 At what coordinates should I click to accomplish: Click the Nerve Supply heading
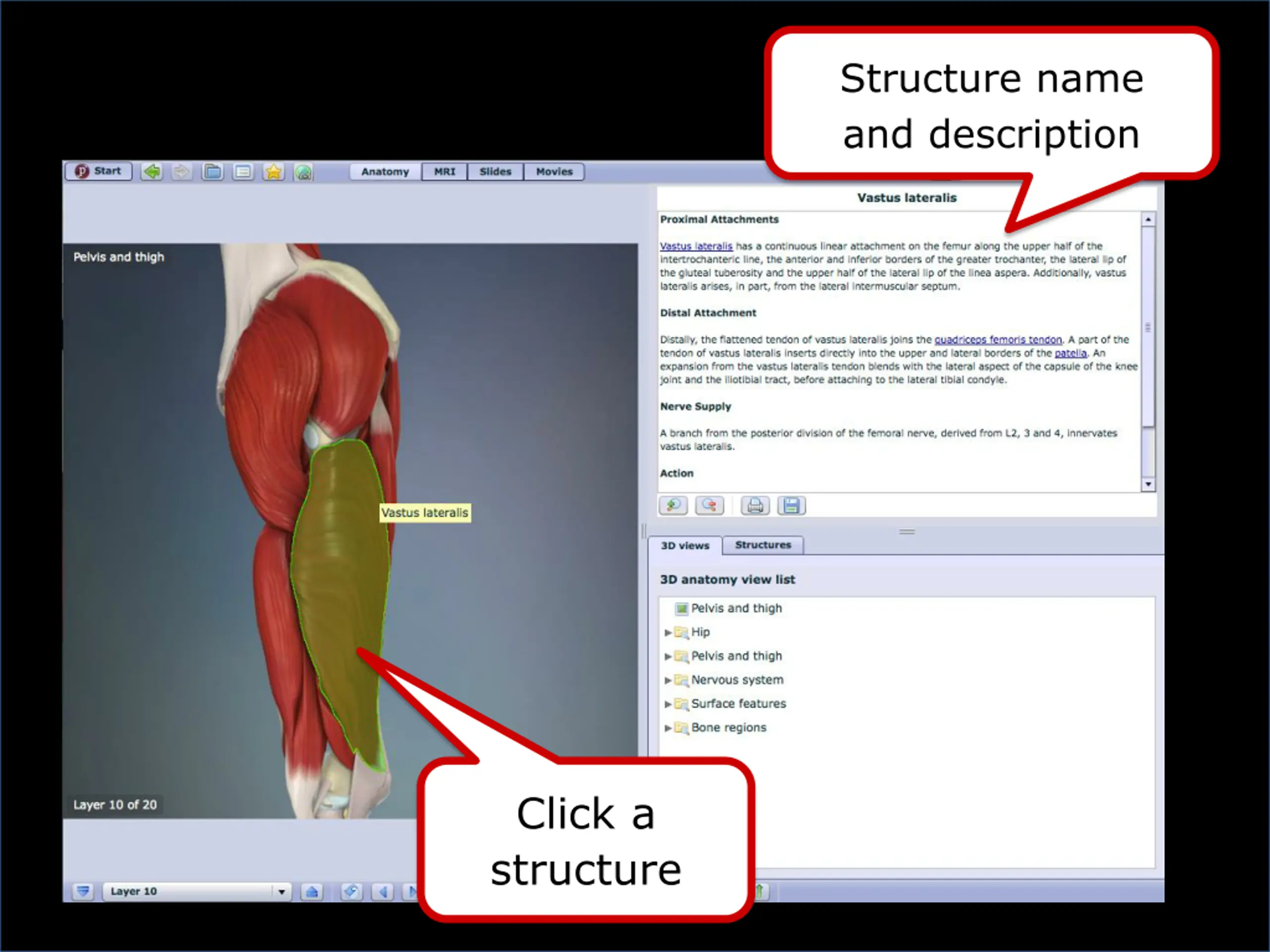tap(696, 406)
